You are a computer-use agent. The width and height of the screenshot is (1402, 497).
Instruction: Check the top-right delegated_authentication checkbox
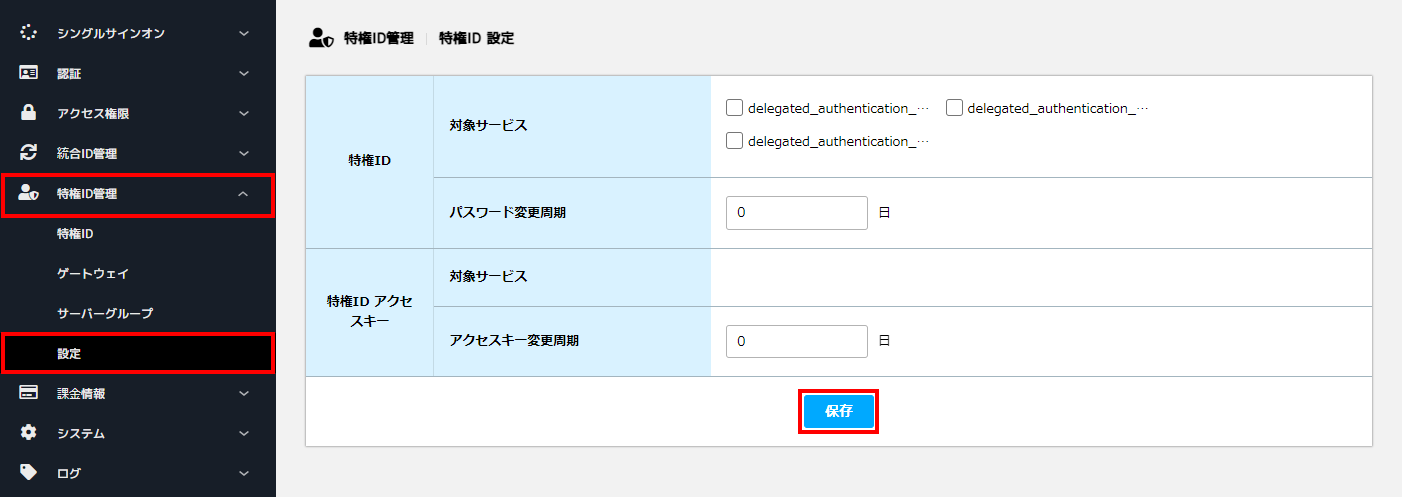[954, 108]
